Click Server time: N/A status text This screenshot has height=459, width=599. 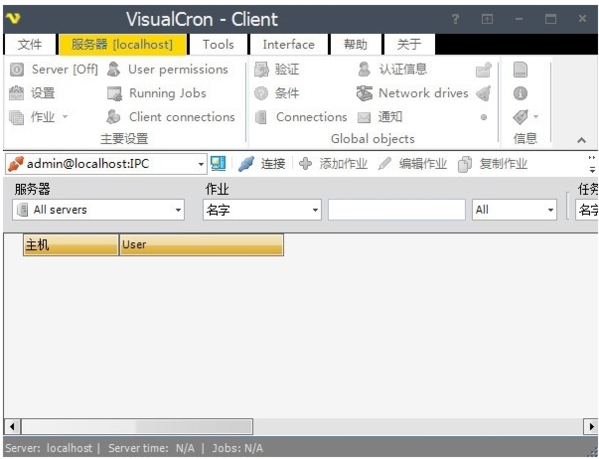click(x=151, y=448)
